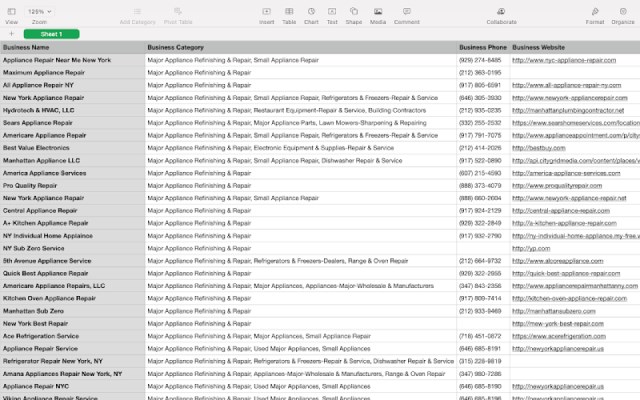This screenshot has height=400, width=640.
Task: Select the Business Name column header
Action: (x=73, y=47)
